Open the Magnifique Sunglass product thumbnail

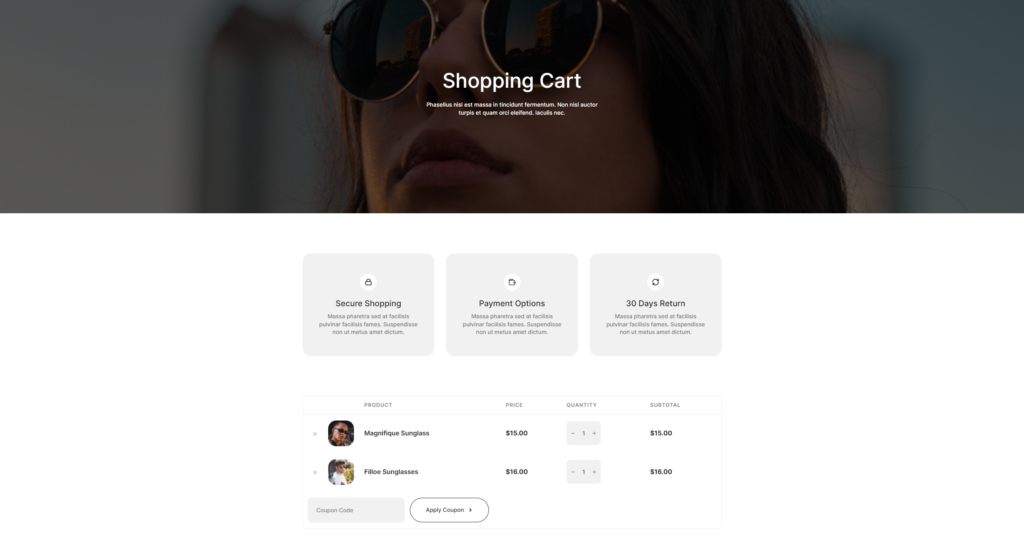click(x=341, y=433)
